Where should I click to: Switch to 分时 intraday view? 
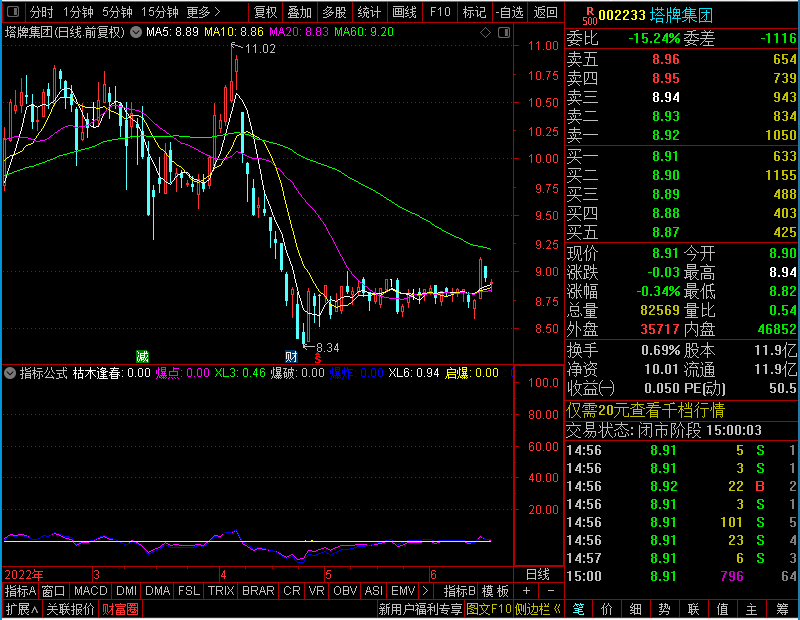click(41, 12)
